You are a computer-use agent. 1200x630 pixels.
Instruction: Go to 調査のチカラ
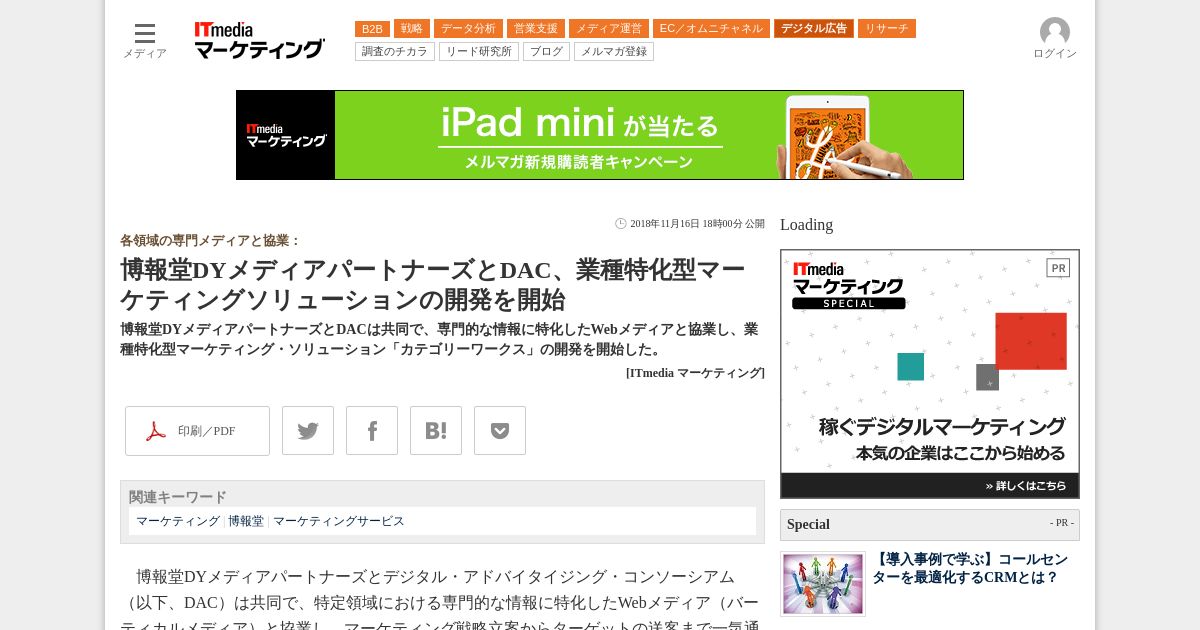click(395, 51)
